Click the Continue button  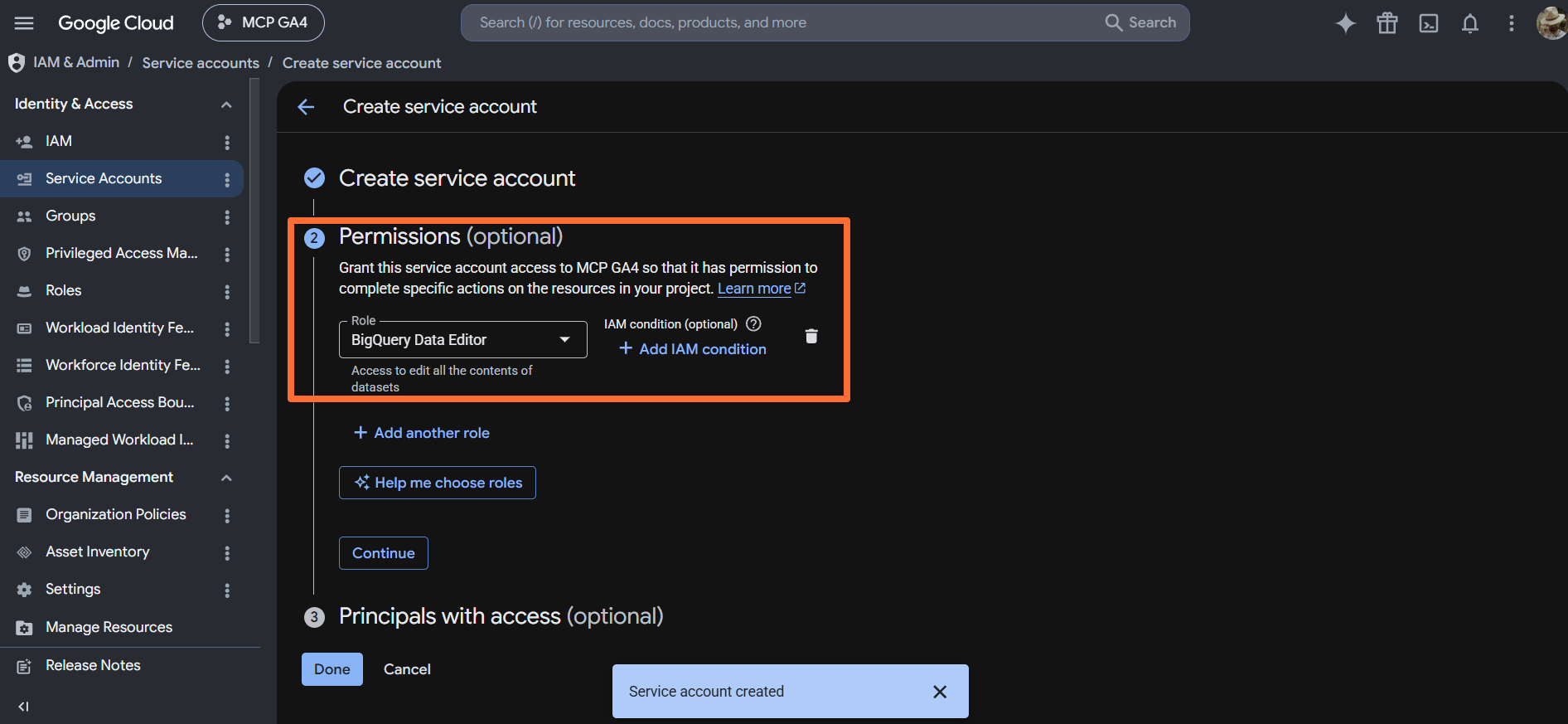384,553
